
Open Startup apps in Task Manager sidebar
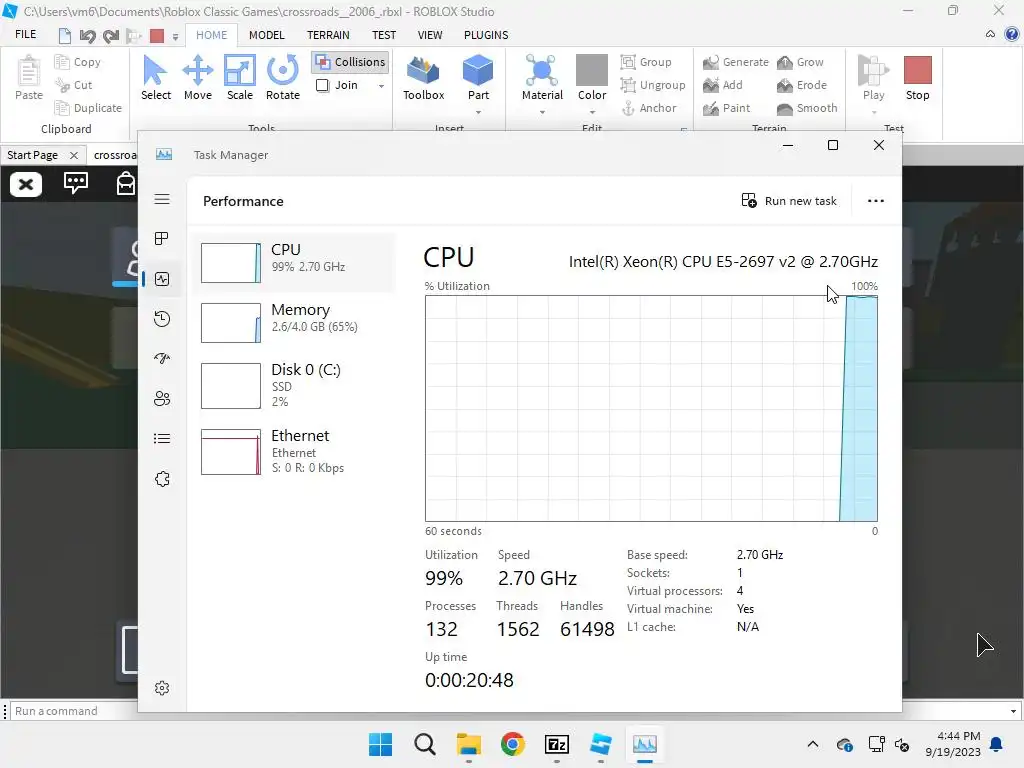162,359
